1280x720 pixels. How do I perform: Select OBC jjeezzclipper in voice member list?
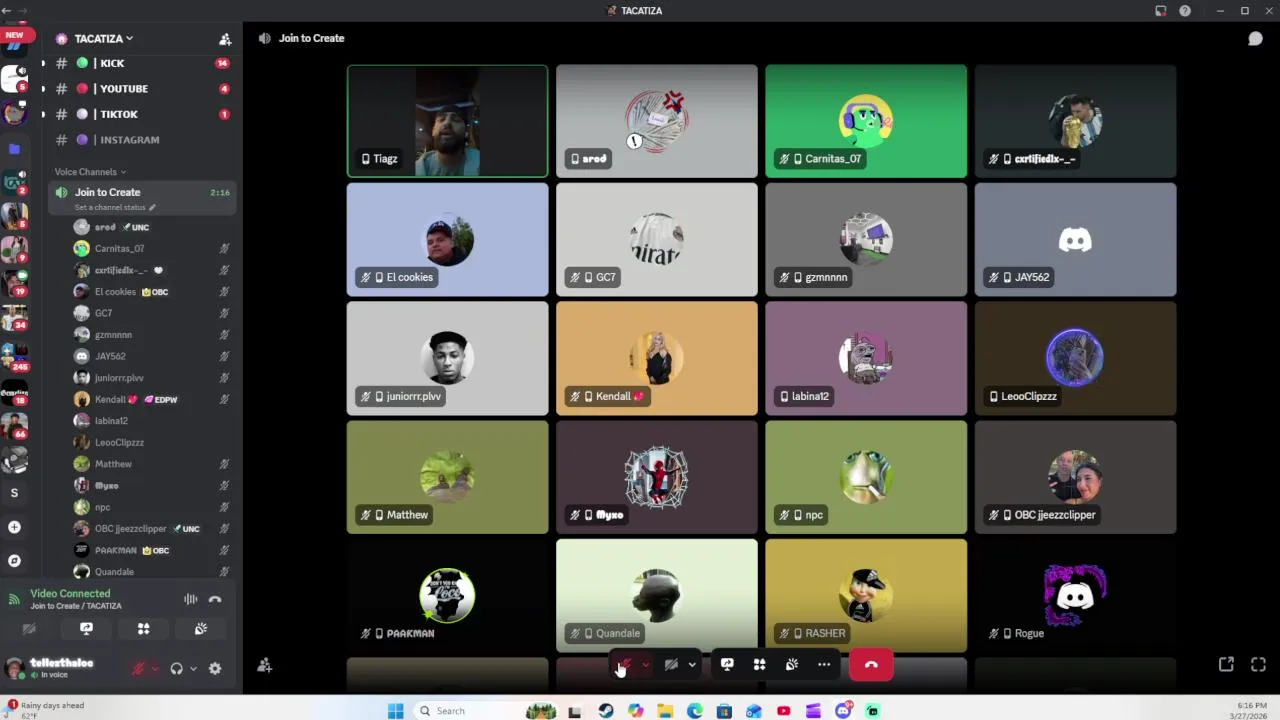pyautogui.click(x=150, y=528)
